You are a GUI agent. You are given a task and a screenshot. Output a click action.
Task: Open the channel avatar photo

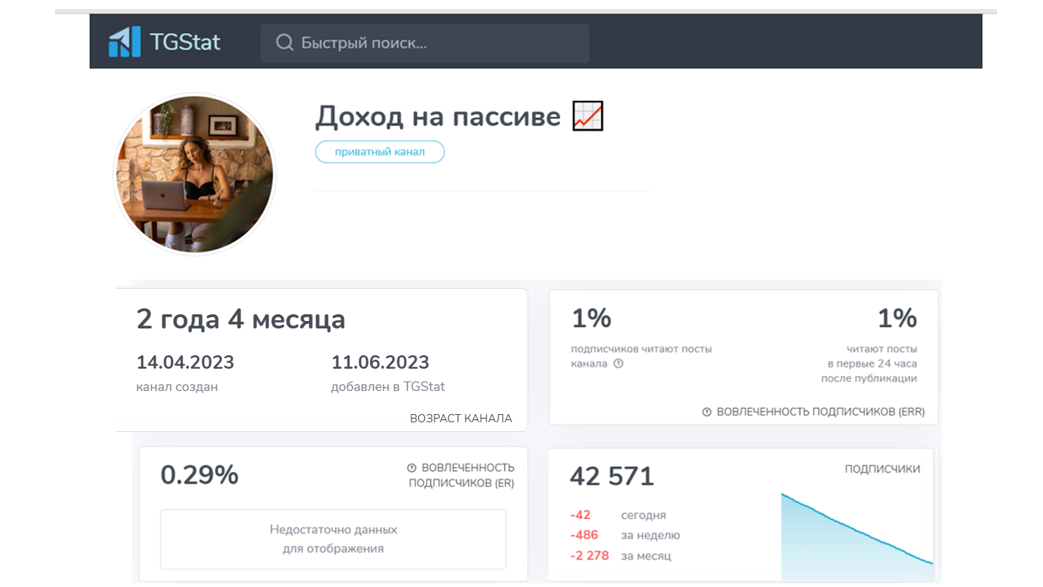(194, 173)
